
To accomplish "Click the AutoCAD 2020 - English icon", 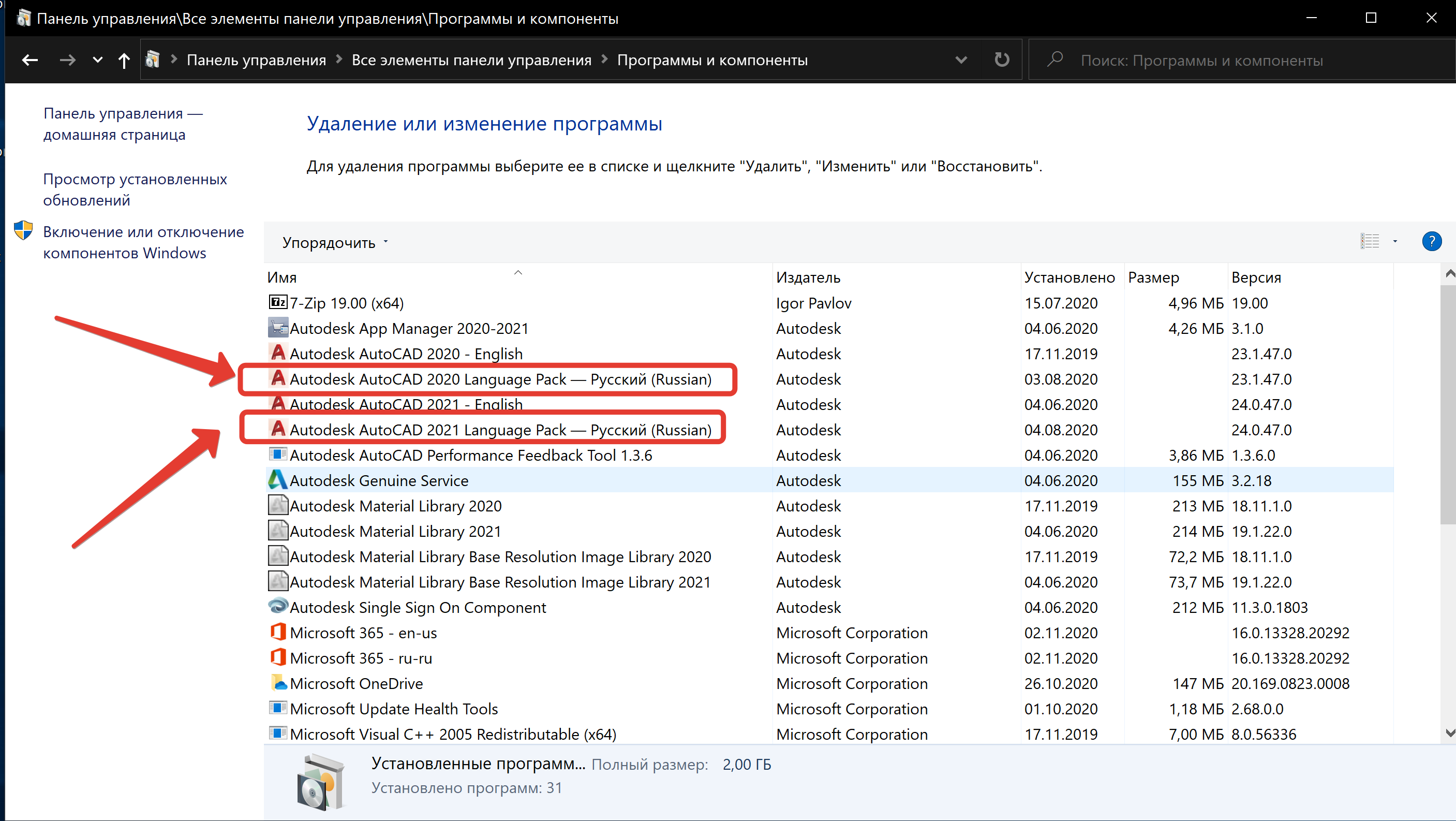I will click(277, 353).
